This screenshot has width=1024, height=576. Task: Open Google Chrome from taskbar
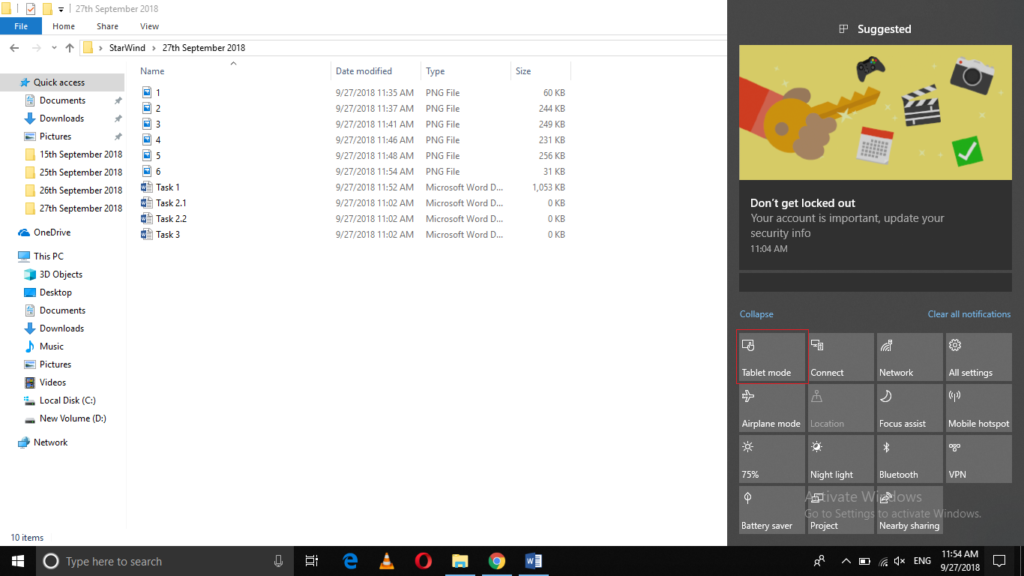point(496,561)
